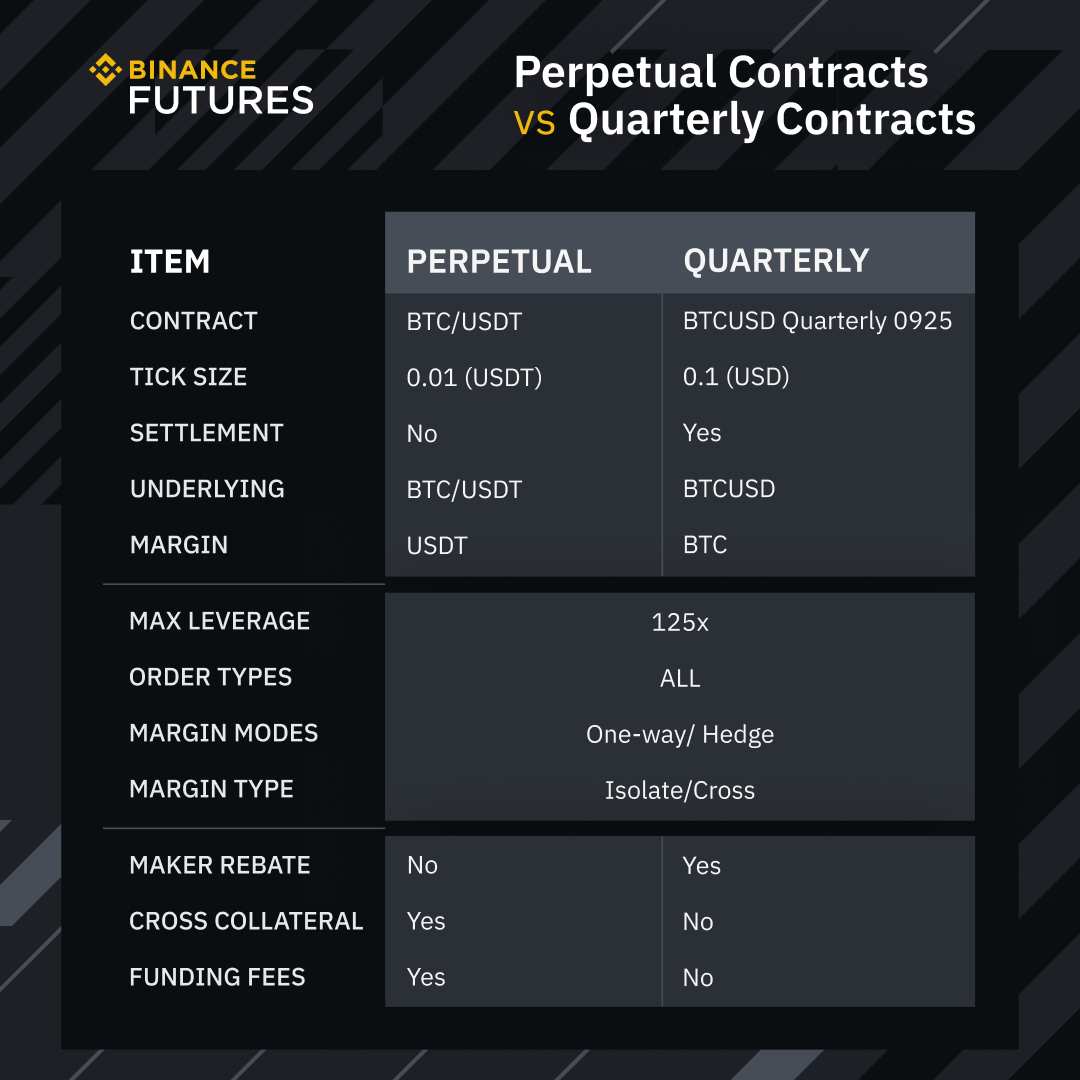Click the CROSS COLLATERAL row label
Viewport: 1080px width, 1080px height.
246,921
